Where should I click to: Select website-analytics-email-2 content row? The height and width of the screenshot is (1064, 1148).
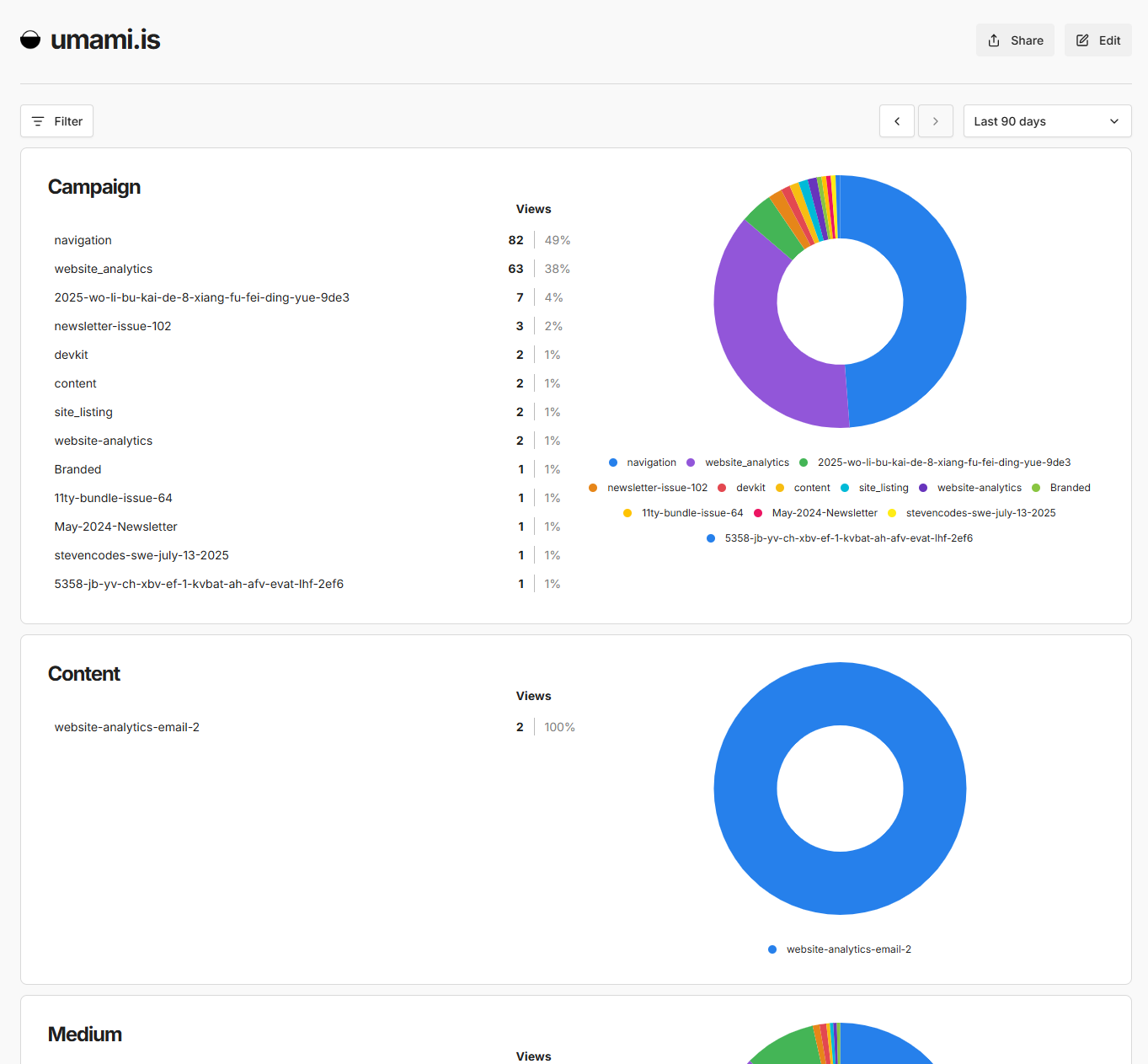coord(126,727)
